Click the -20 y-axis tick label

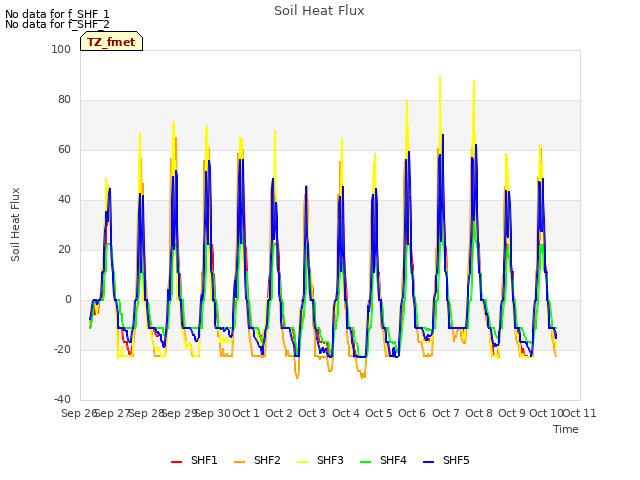click(62, 350)
